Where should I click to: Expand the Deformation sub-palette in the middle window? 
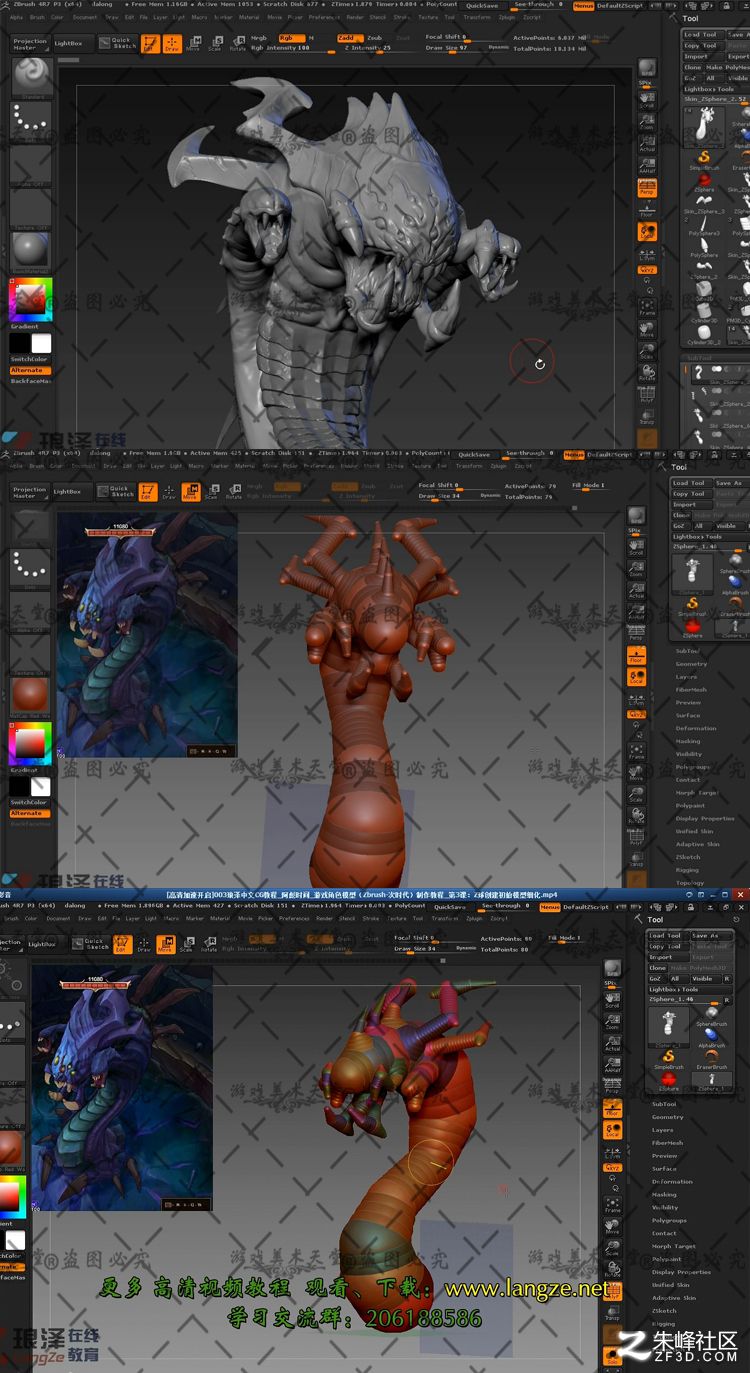(696, 728)
